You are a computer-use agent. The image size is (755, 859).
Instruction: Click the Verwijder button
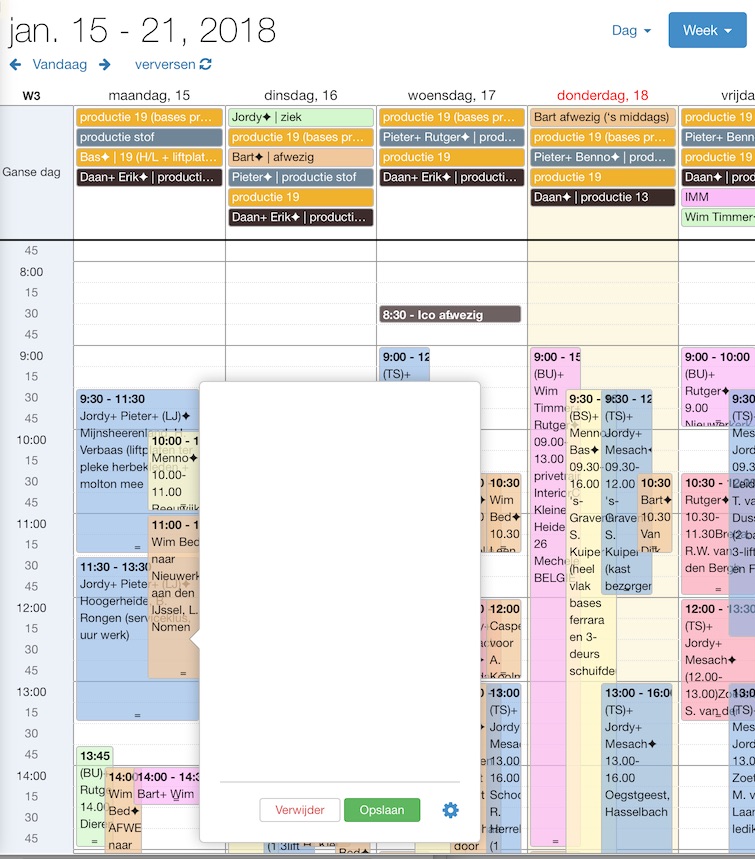300,810
